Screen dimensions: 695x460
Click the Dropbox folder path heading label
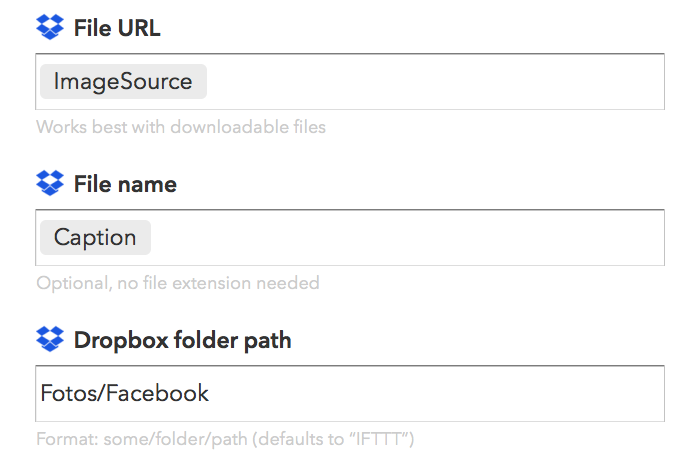[183, 340]
